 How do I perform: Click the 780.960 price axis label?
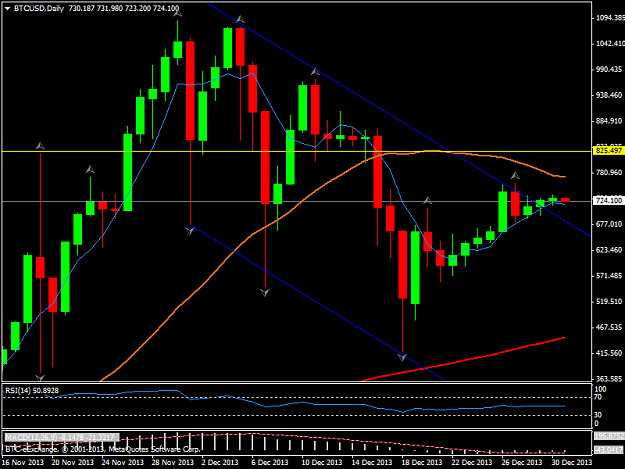click(x=609, y=173)
